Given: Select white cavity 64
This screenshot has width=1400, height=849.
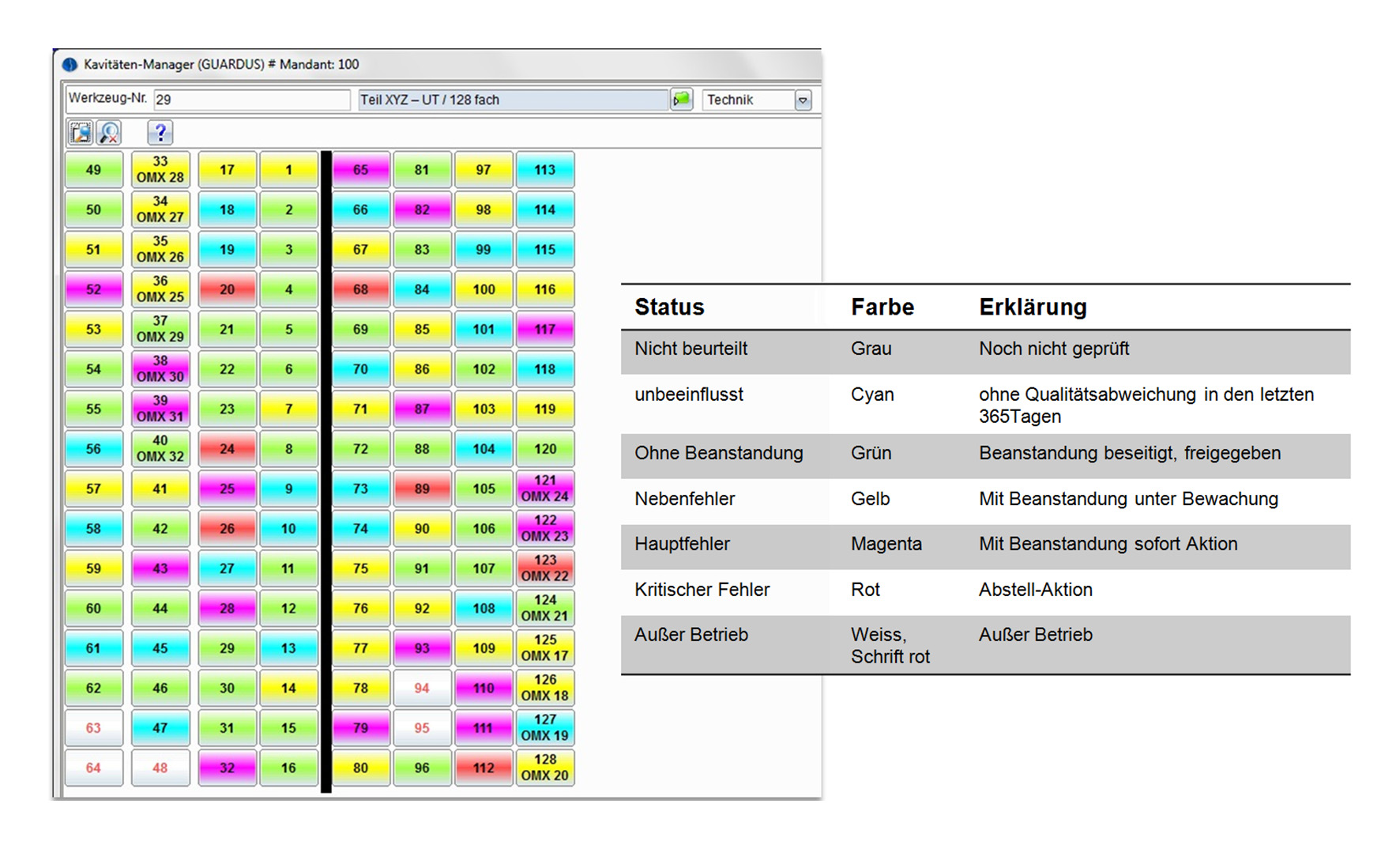Looking at the screenshot, I should pos(93,768).
